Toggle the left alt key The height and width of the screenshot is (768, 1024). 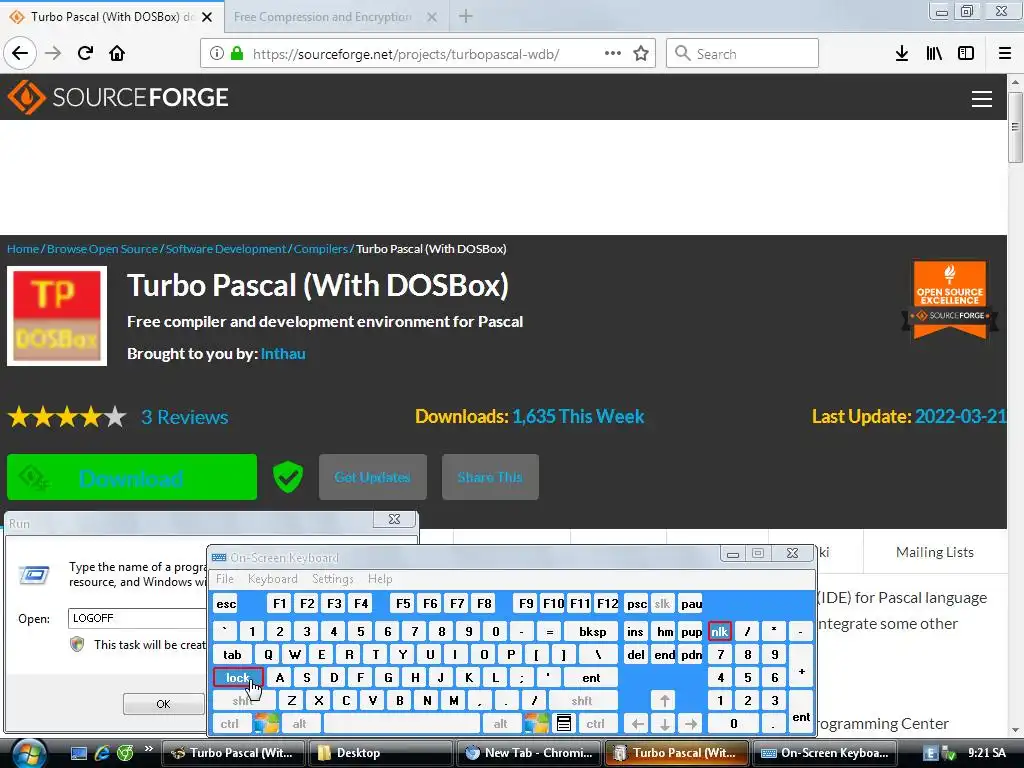pos(300,724)
